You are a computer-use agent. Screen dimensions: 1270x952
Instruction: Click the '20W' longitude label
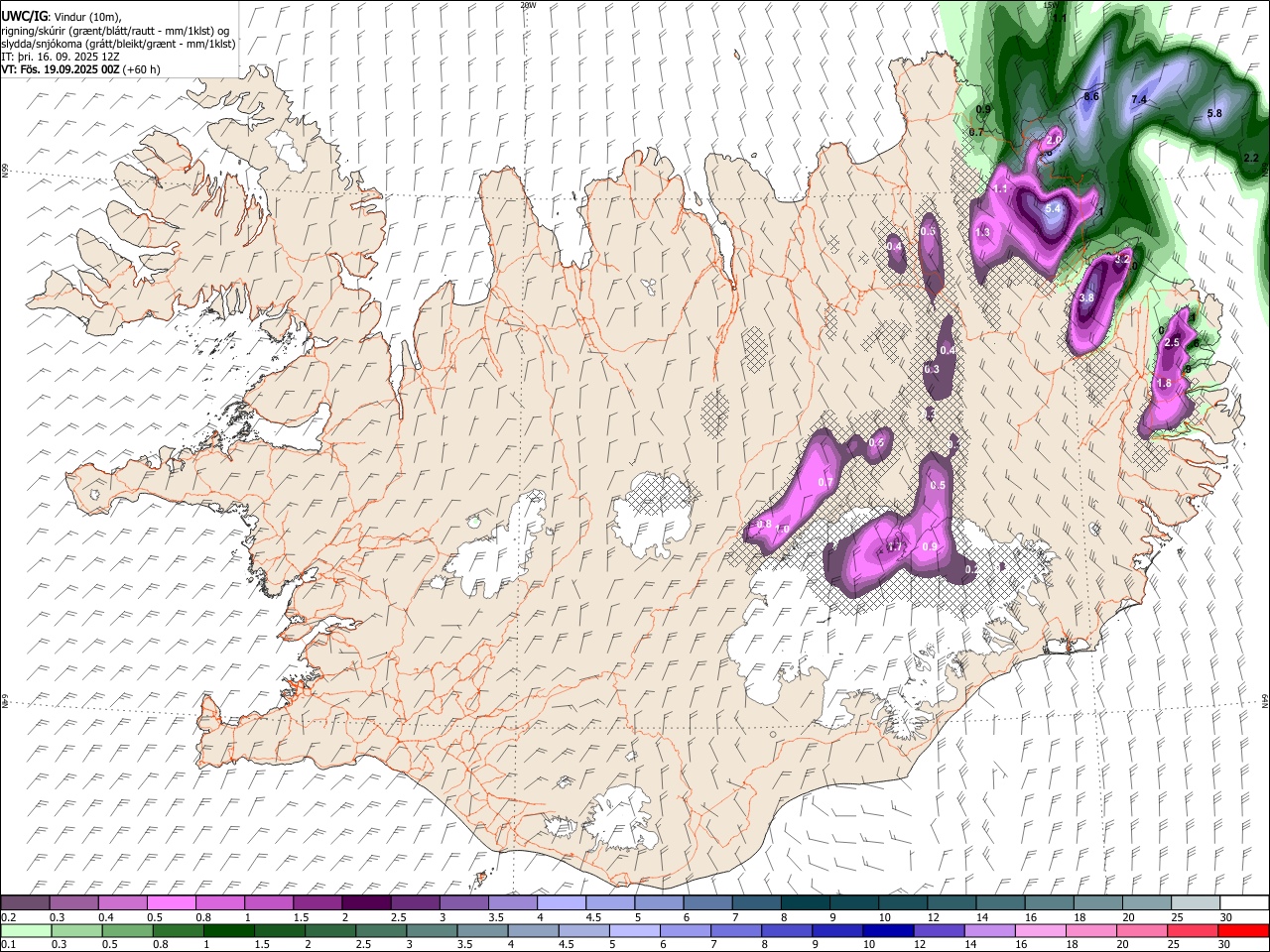528,5
